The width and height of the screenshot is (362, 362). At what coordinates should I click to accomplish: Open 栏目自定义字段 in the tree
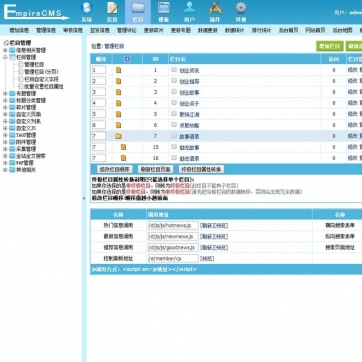point(41,79)
